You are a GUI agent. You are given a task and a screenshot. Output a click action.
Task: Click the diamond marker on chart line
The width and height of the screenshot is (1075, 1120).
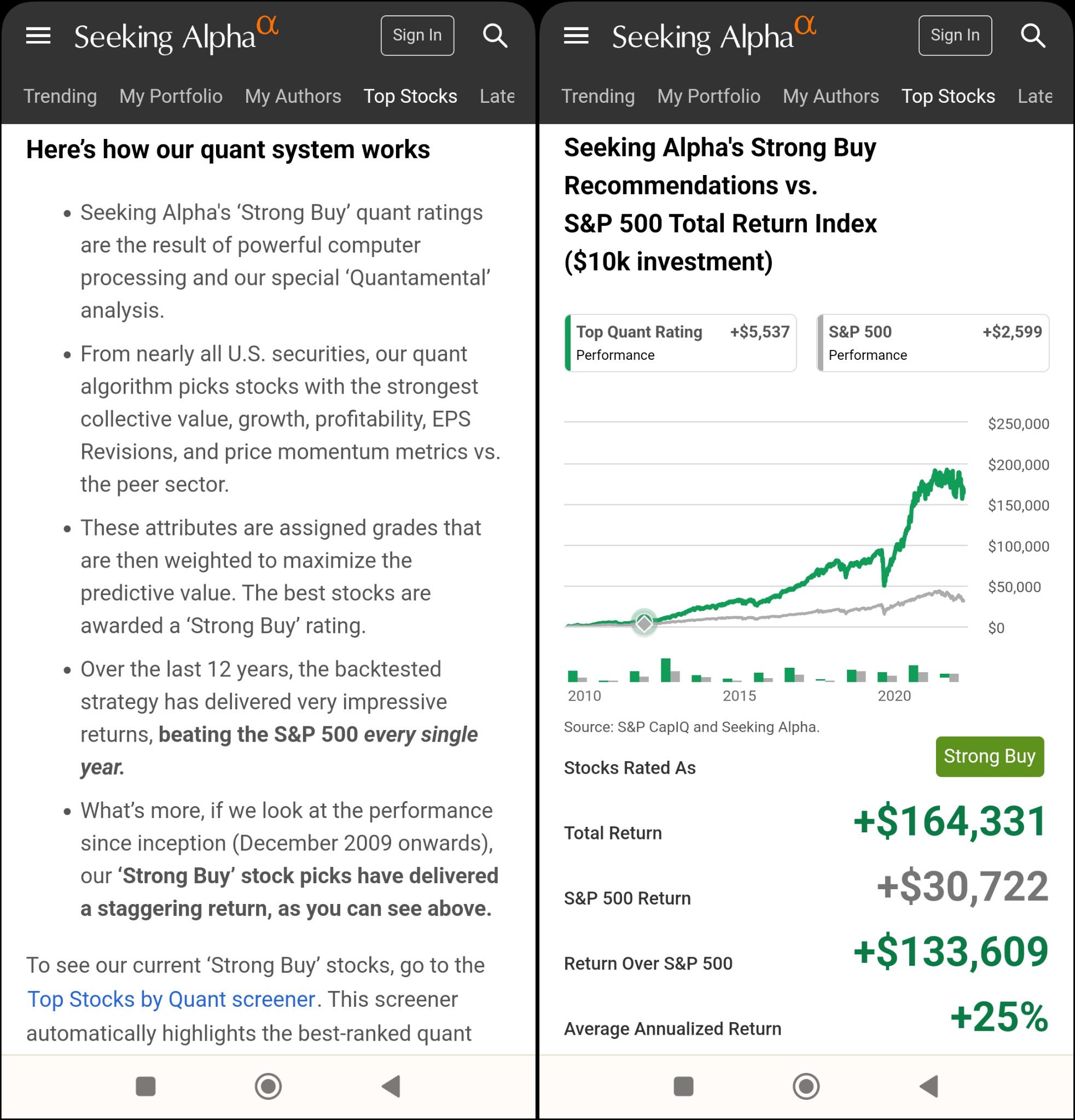pyautogui.click(x=644, y=623)
